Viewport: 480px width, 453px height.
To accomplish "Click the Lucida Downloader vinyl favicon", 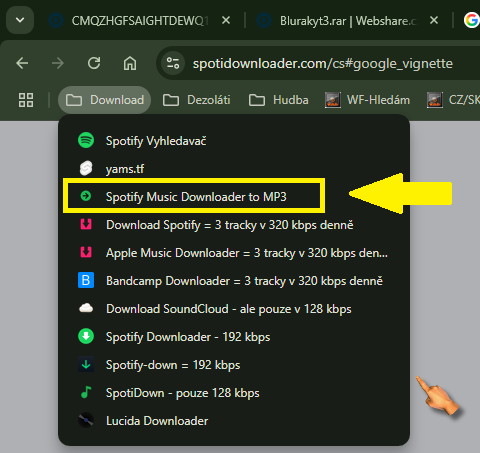I will coord(86,420).
